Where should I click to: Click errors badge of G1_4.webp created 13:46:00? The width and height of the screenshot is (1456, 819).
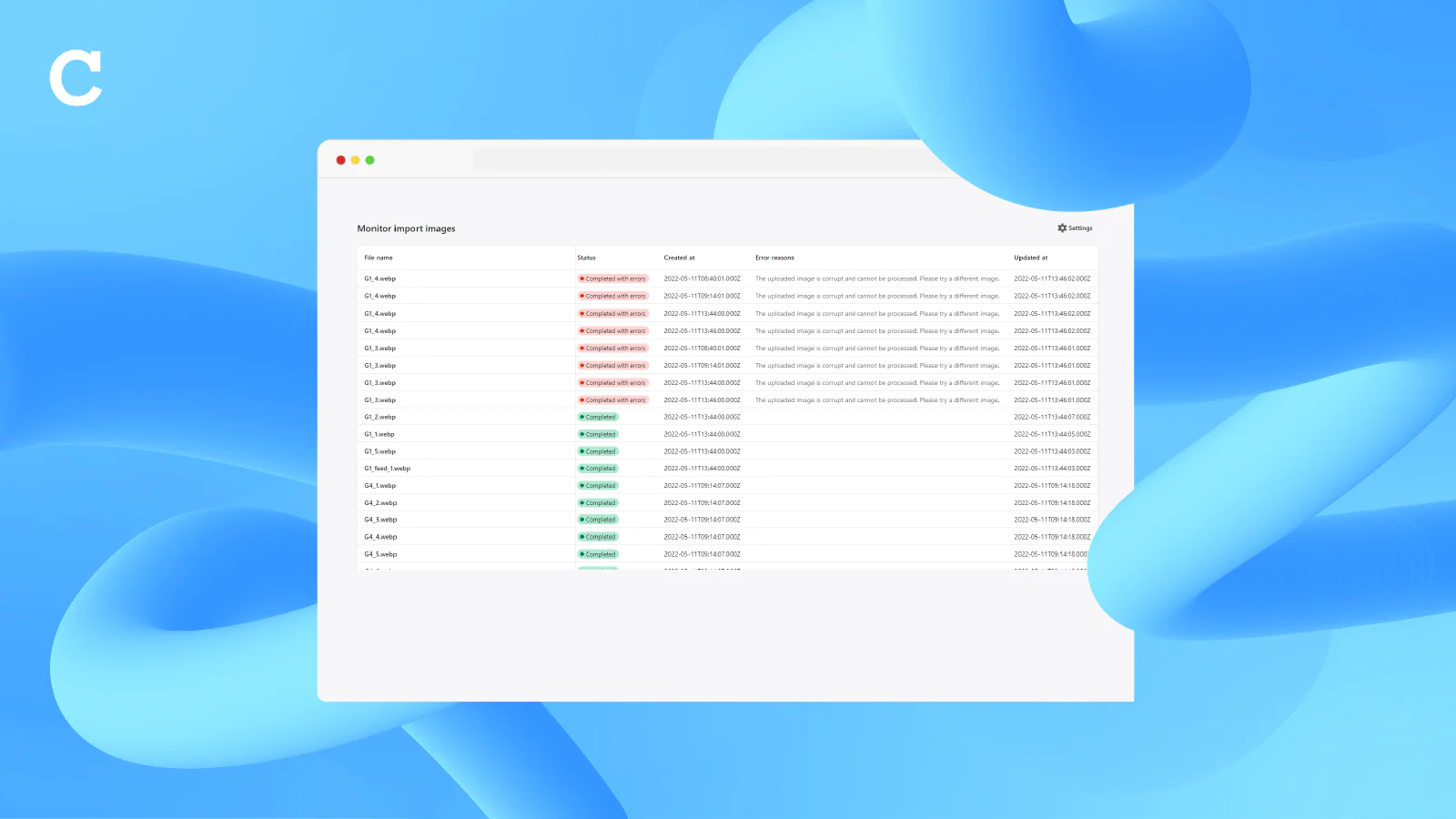613,331
